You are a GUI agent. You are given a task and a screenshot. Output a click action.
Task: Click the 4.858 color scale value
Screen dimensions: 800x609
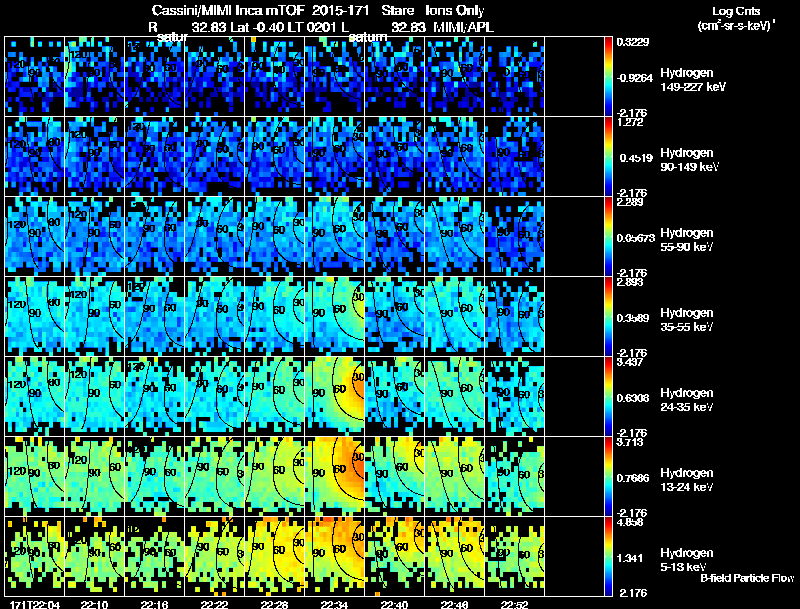[630, 522]
